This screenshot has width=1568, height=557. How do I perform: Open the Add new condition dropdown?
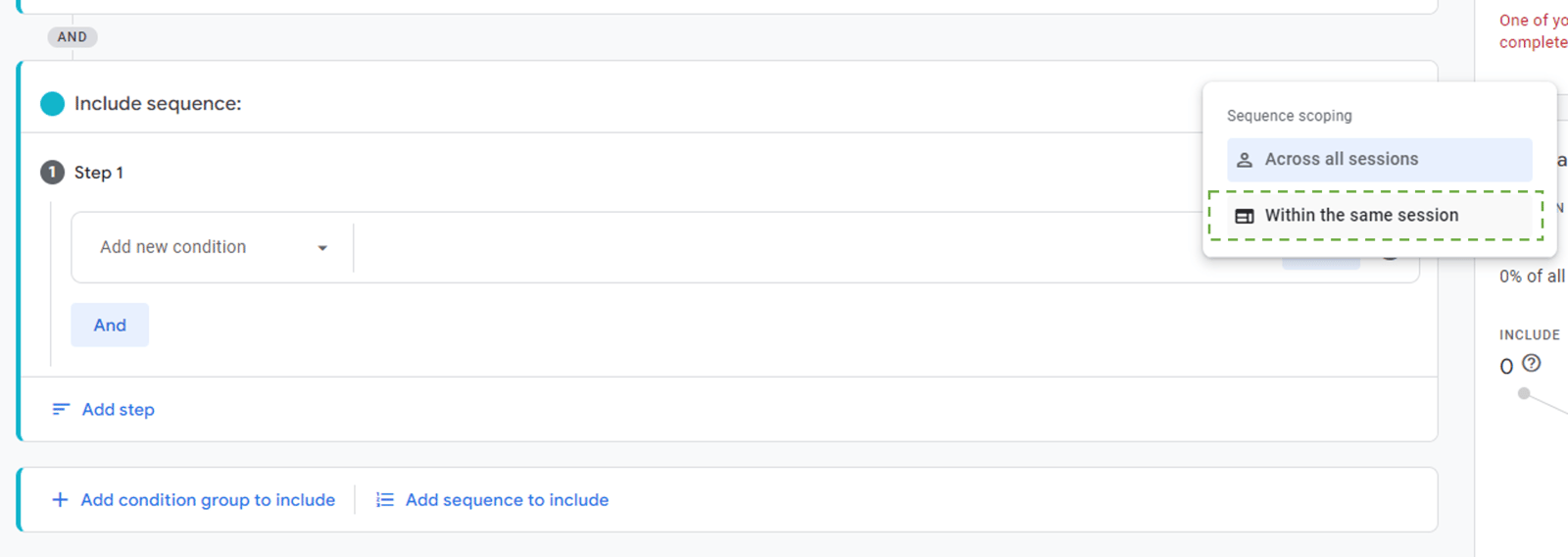coord(213,247)
